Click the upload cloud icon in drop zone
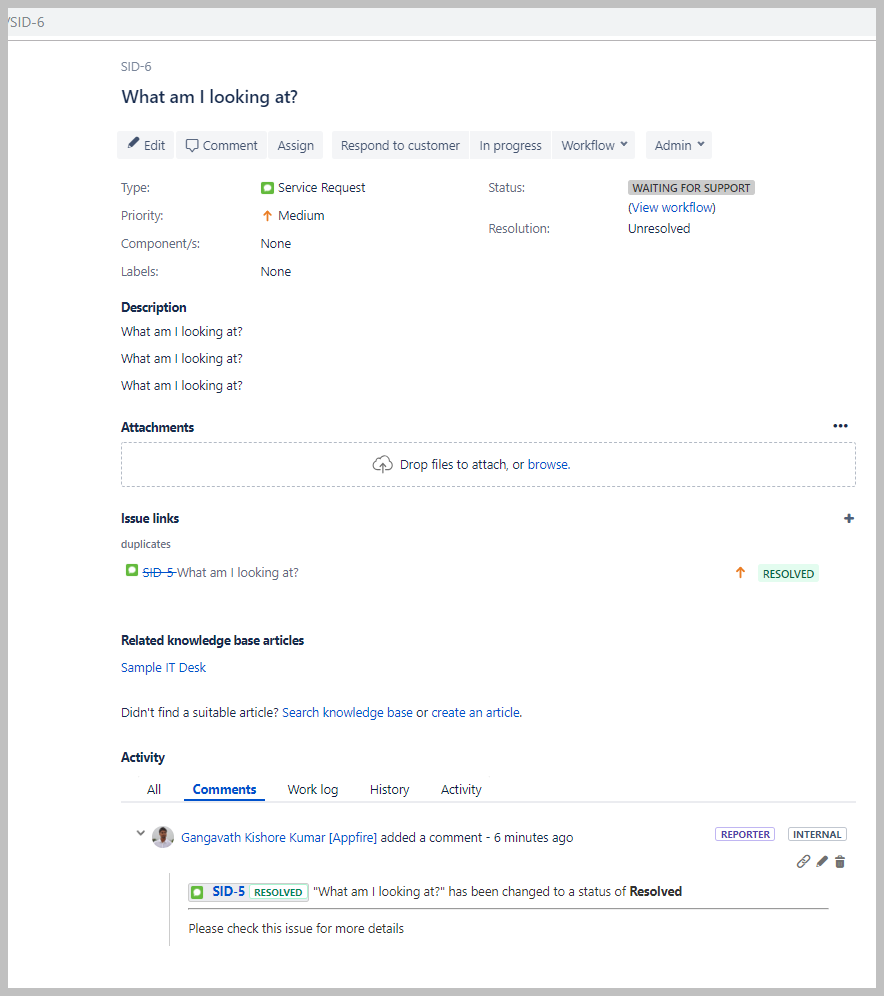The height and width of the screenshot is (996, 884). point(382,464)
